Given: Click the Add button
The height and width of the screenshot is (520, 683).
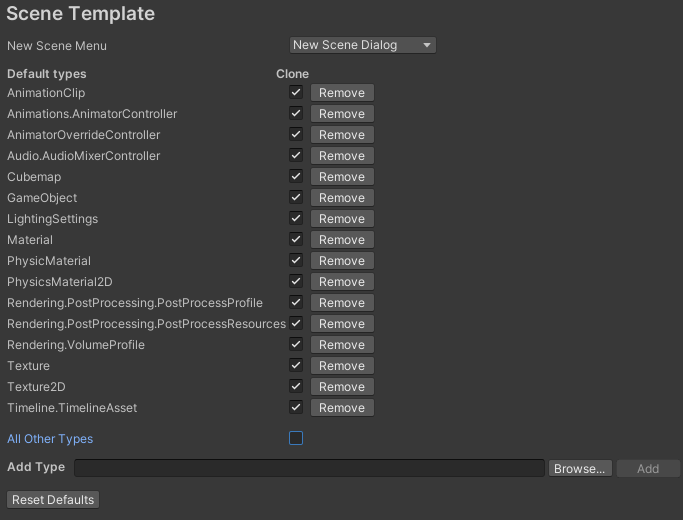Looking at the screenshot, I should 648,469.
